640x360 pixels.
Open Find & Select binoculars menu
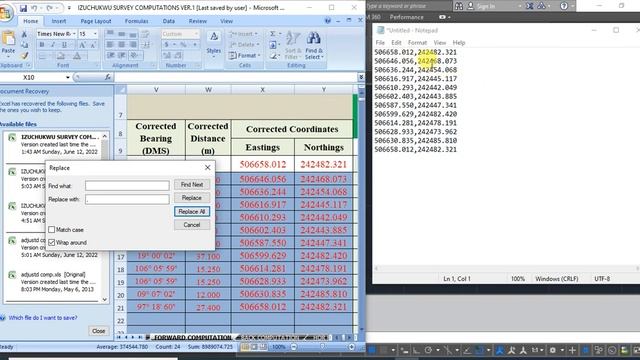click(313, 45)
